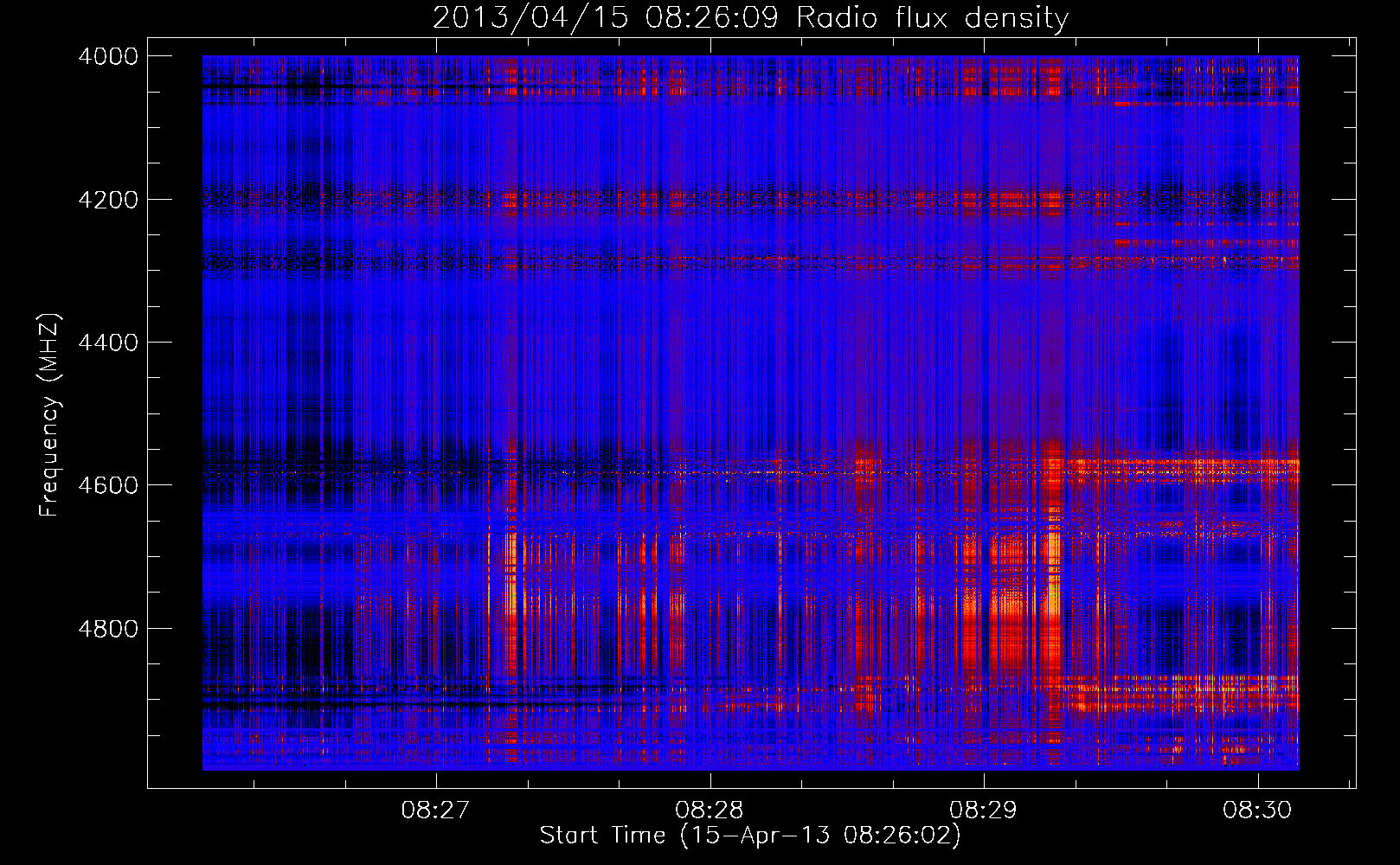Viewport: 1400px width, 865px height.
Task: Select the 4400 frequency axis label
Action: (108, 343)
